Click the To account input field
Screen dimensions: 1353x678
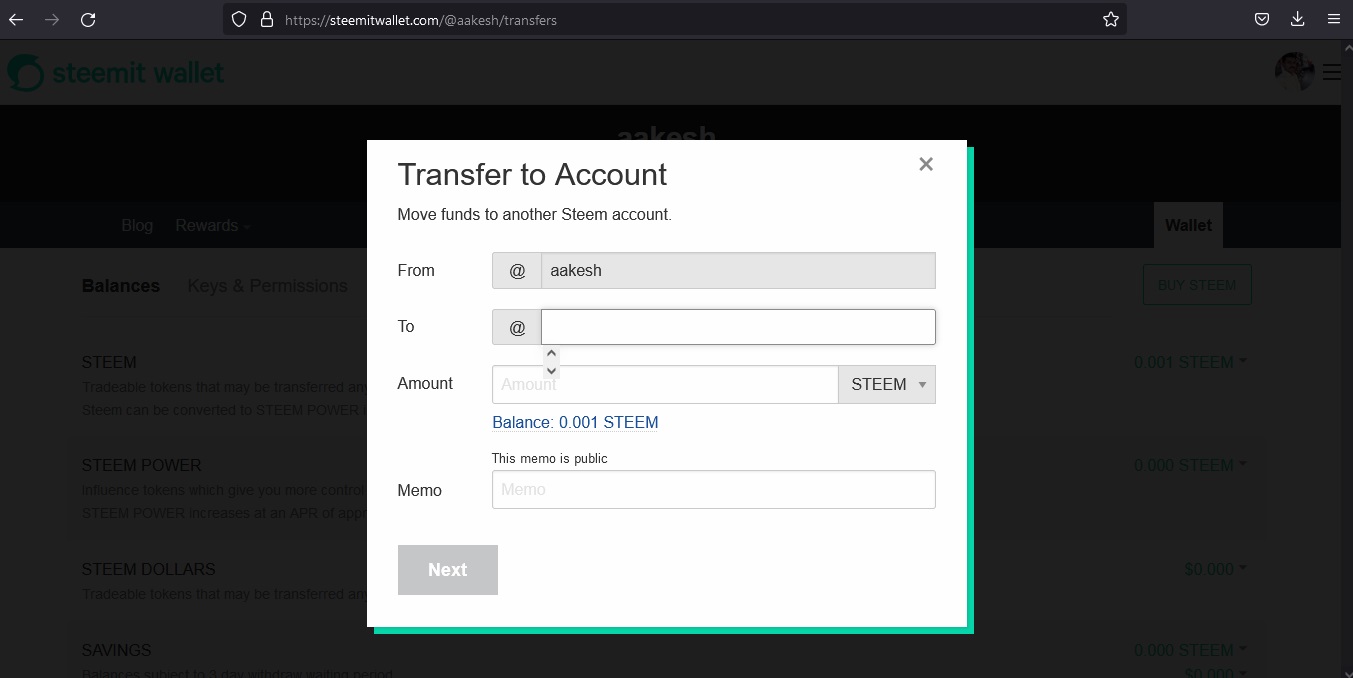coord(738,327)
